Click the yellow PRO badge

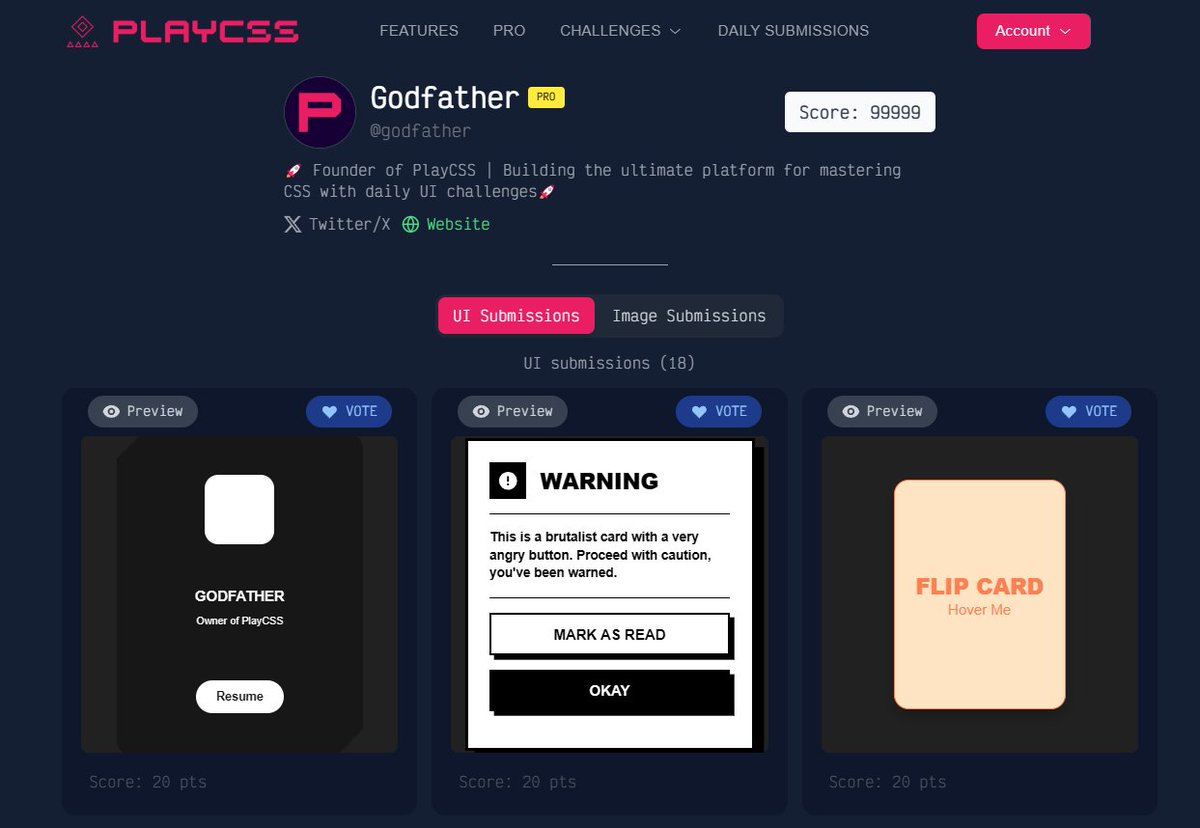(546, 97)
